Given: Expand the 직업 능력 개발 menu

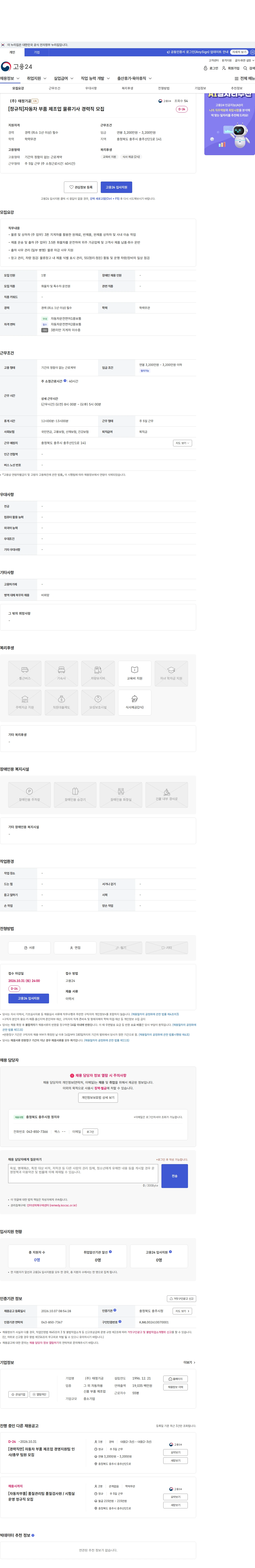Looking at the screenshot, I should click(96, 79).
